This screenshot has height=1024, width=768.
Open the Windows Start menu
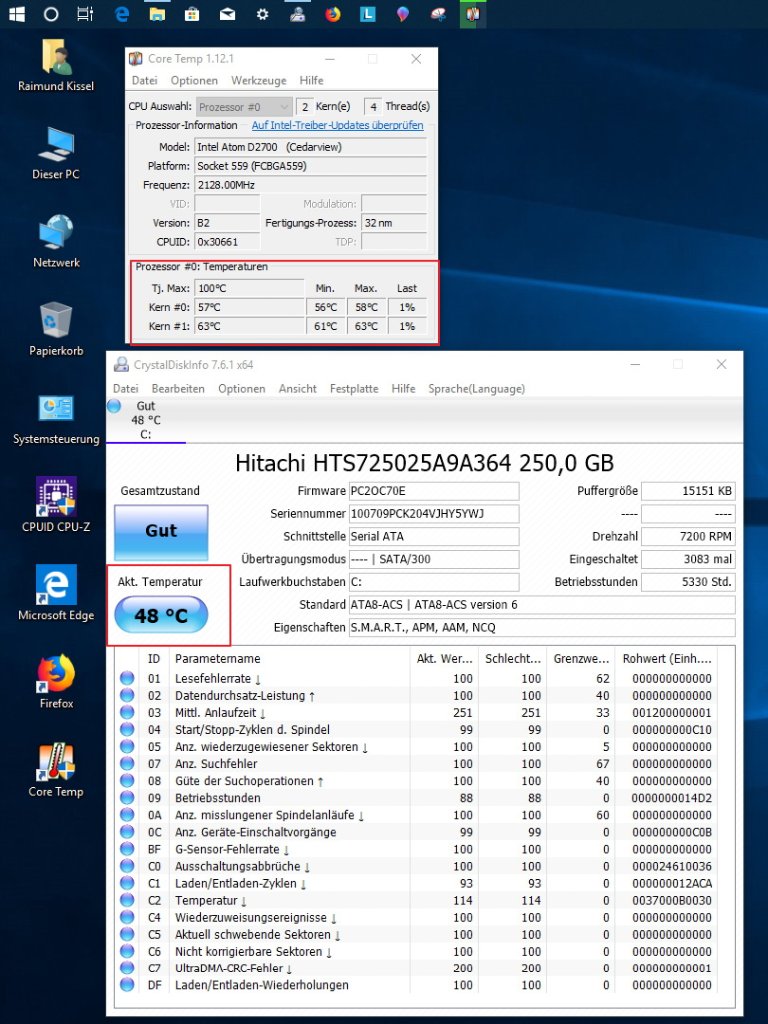coord(16,14)
